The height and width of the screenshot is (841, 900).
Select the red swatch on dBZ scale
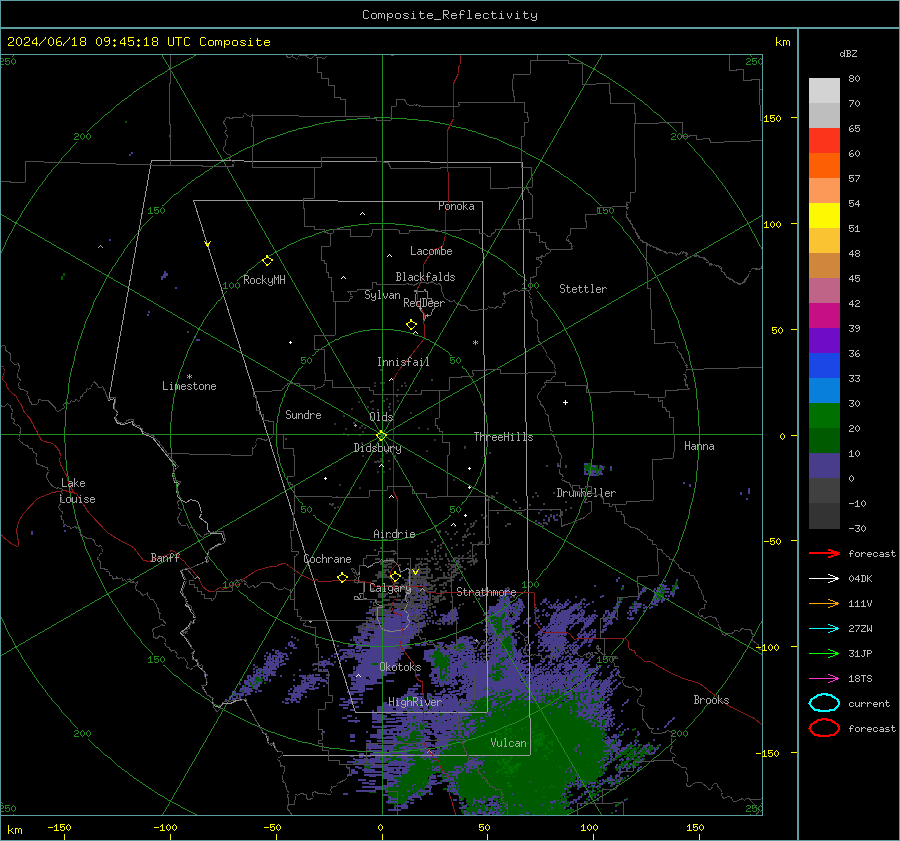click(x=824, y=141)
